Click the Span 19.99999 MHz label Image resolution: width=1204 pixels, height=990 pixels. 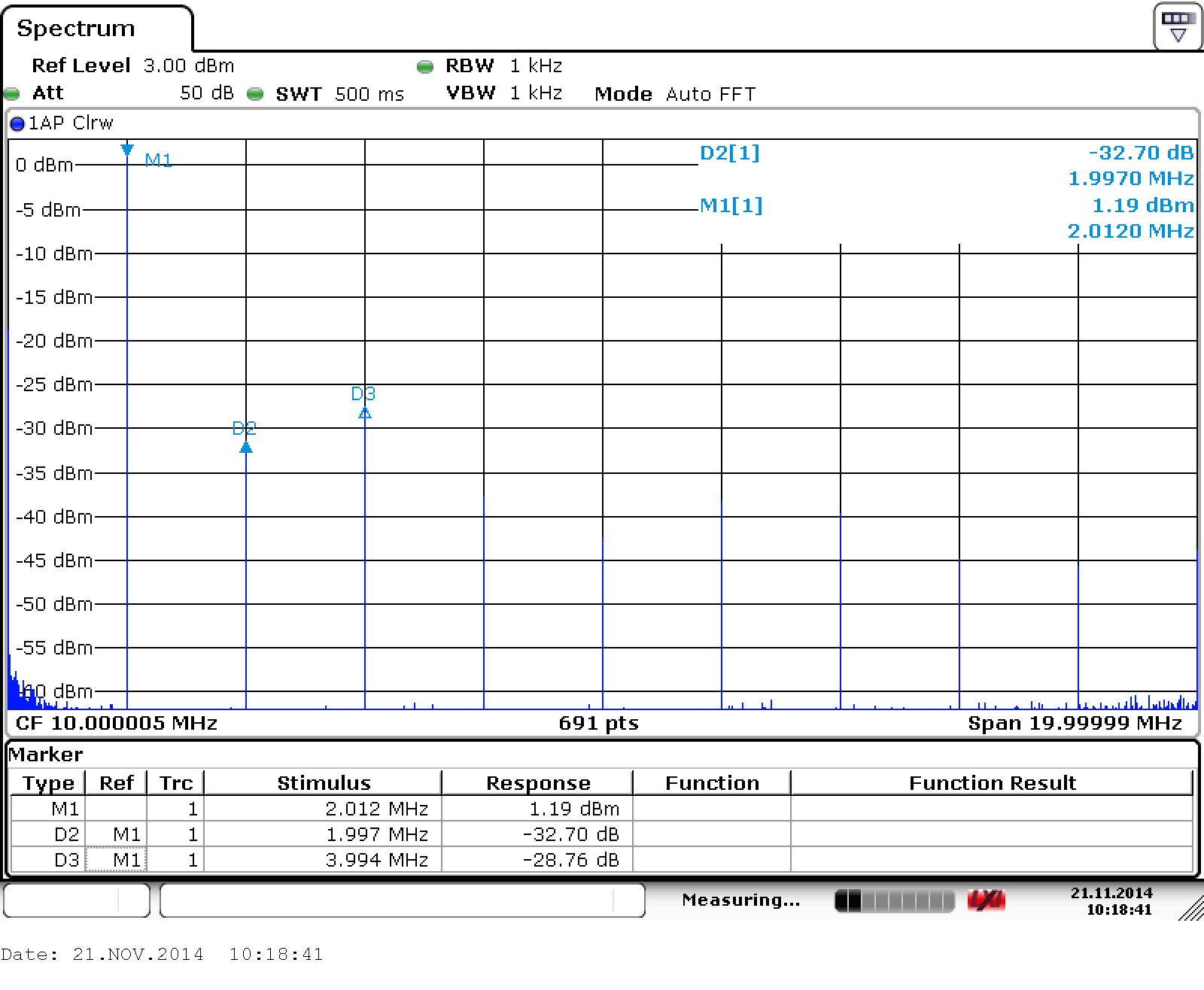coord(1075,724)
